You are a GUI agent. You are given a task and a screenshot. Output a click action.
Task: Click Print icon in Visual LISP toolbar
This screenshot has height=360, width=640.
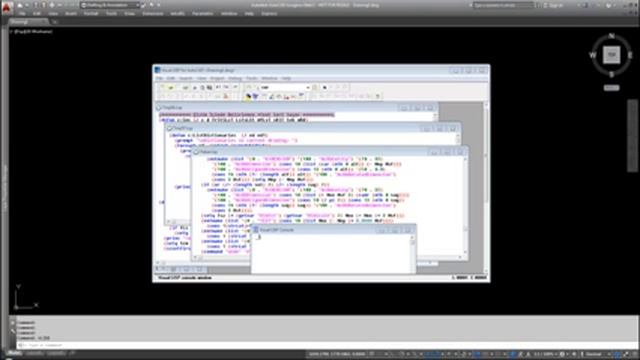pyautogui.click(x=185, y=87)
